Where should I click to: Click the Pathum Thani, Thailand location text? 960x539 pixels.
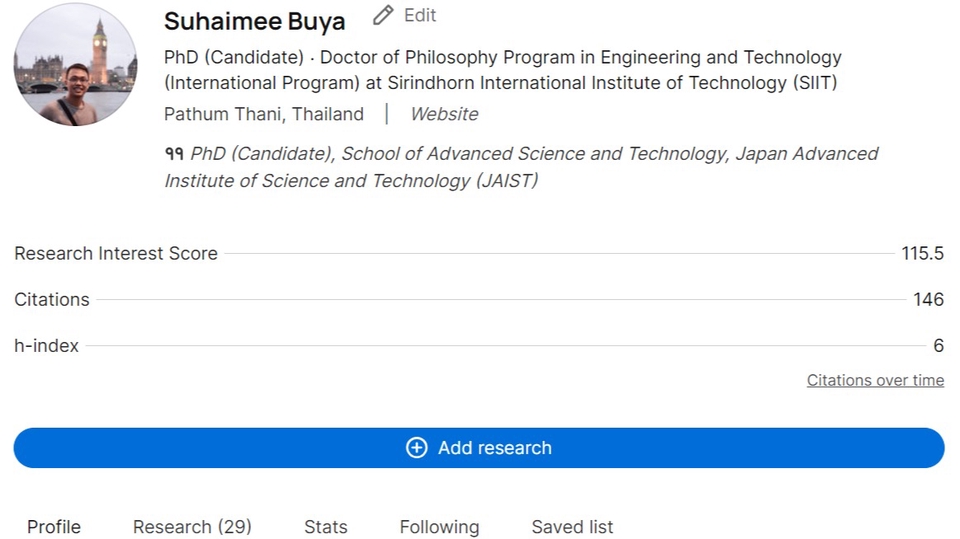click(x=264, y=114)
